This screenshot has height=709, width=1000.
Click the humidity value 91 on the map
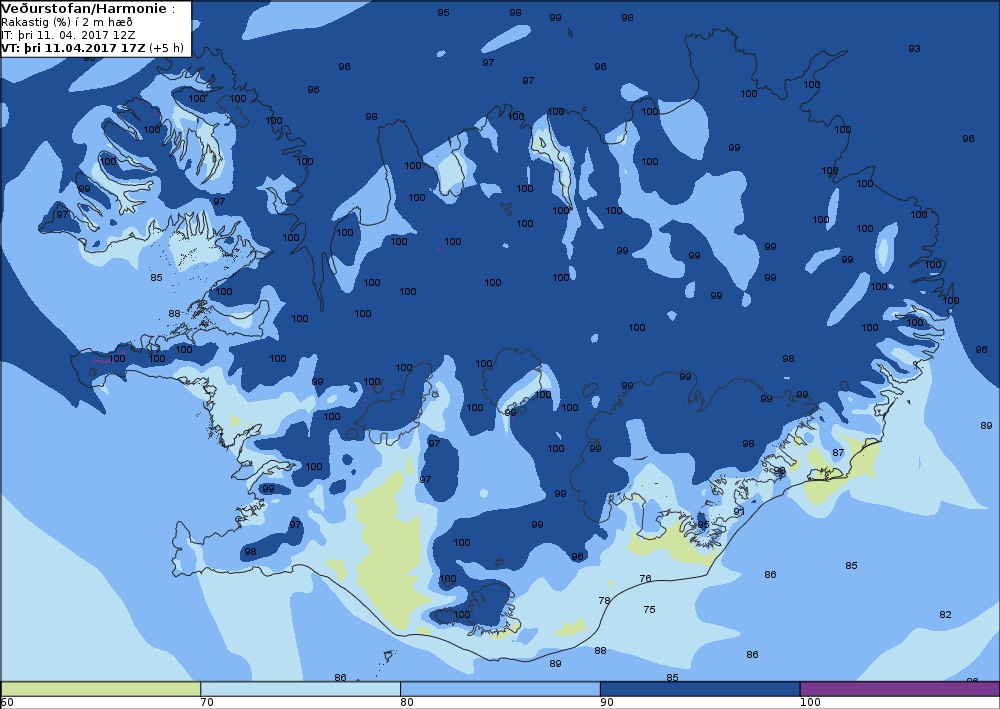[739, 512]
